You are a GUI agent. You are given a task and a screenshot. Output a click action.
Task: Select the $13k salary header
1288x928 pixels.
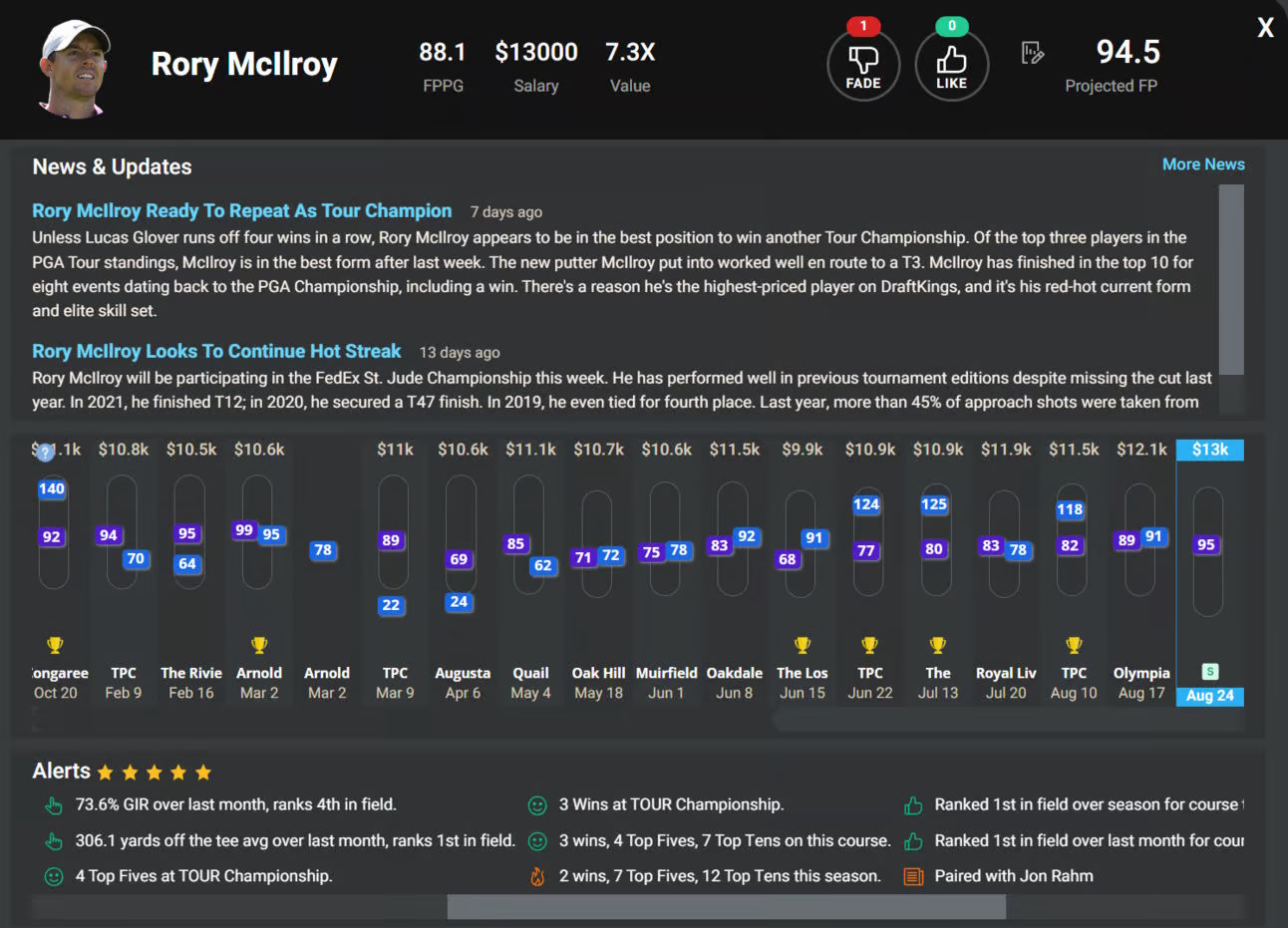point(1210,450)
